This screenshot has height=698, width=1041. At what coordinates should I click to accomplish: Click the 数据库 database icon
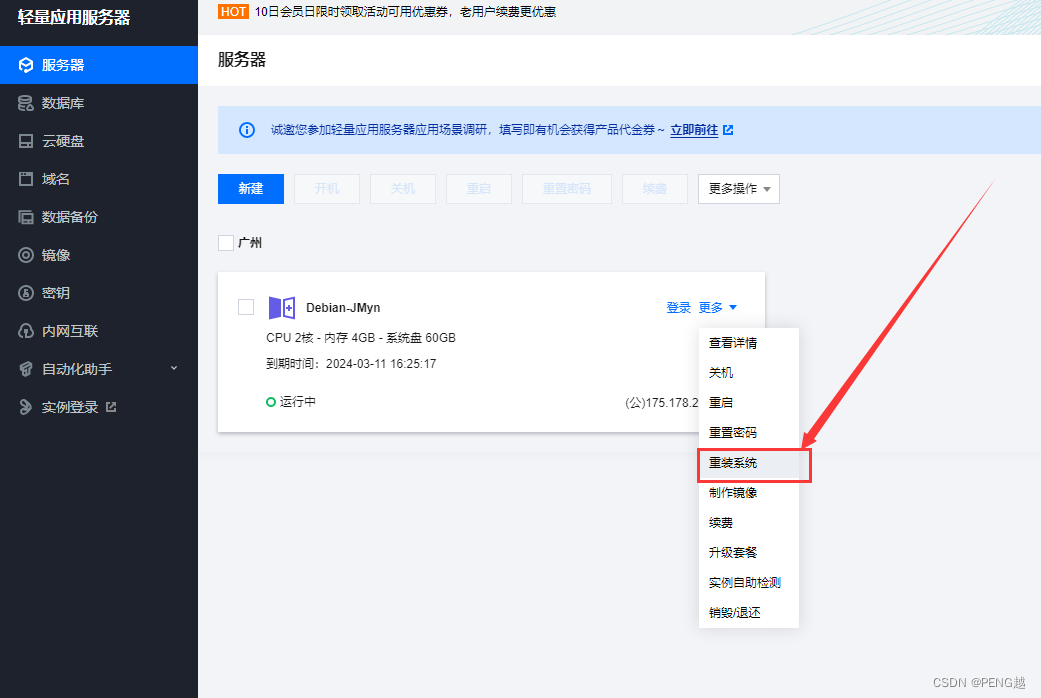tap(26, 103)
